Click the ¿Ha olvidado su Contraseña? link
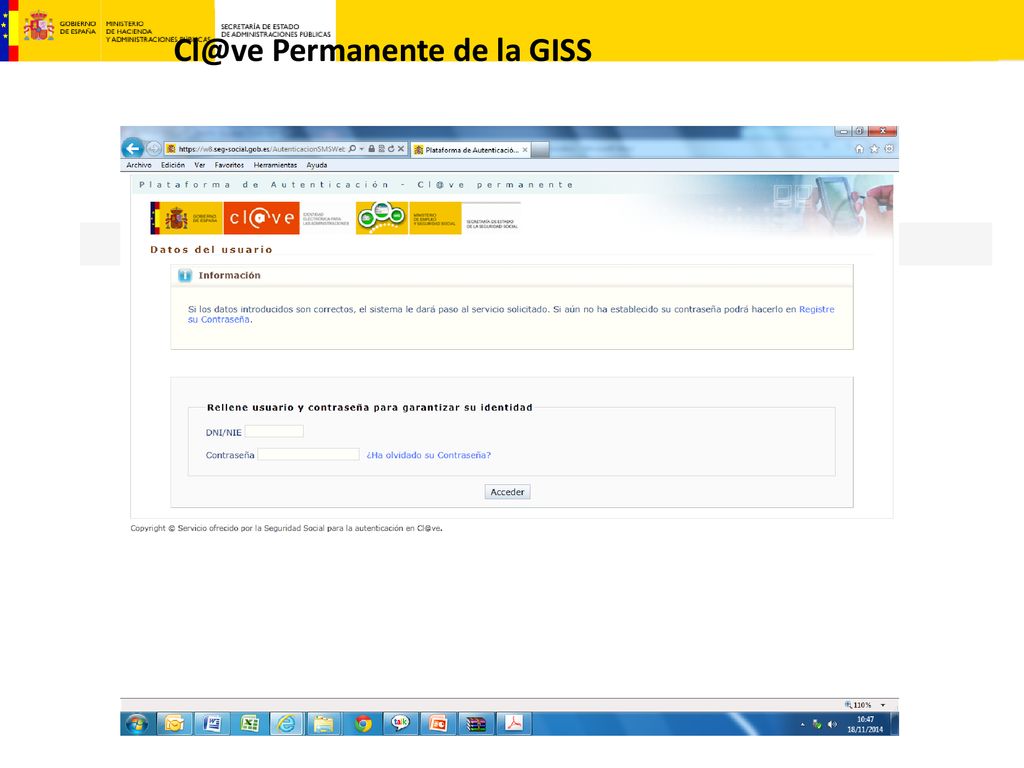 428,455
